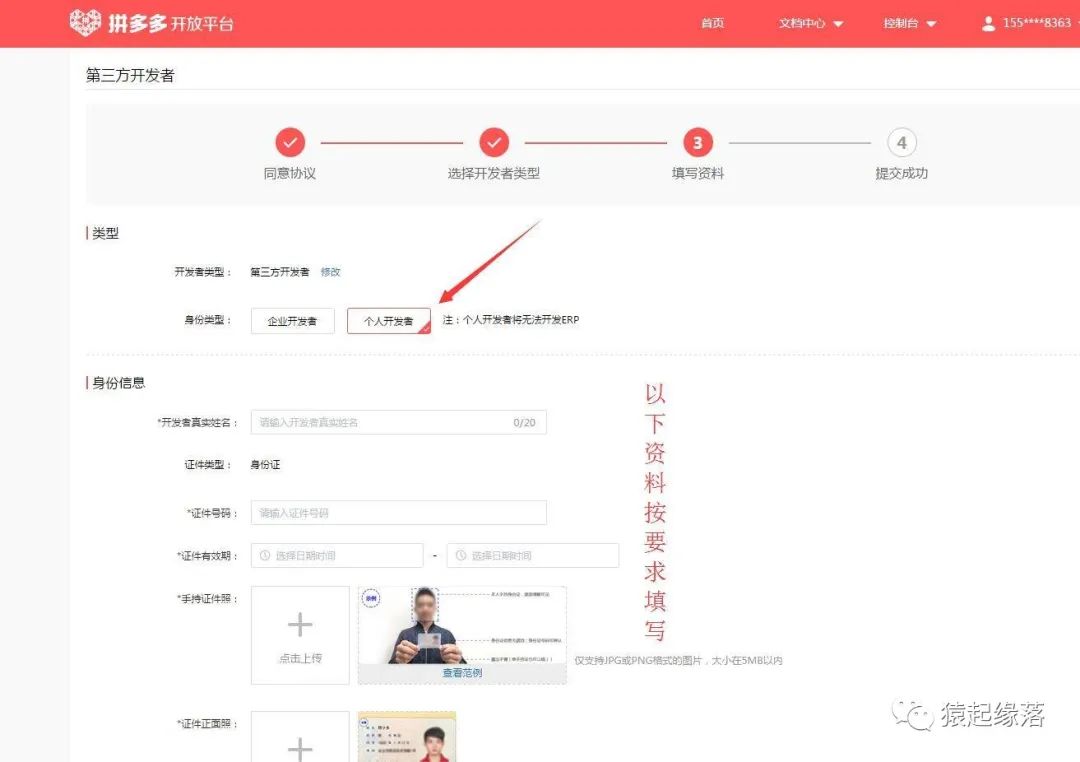Click the 类型 section heading
This screenshot has height=762, width=1080.
click(105, 234)
